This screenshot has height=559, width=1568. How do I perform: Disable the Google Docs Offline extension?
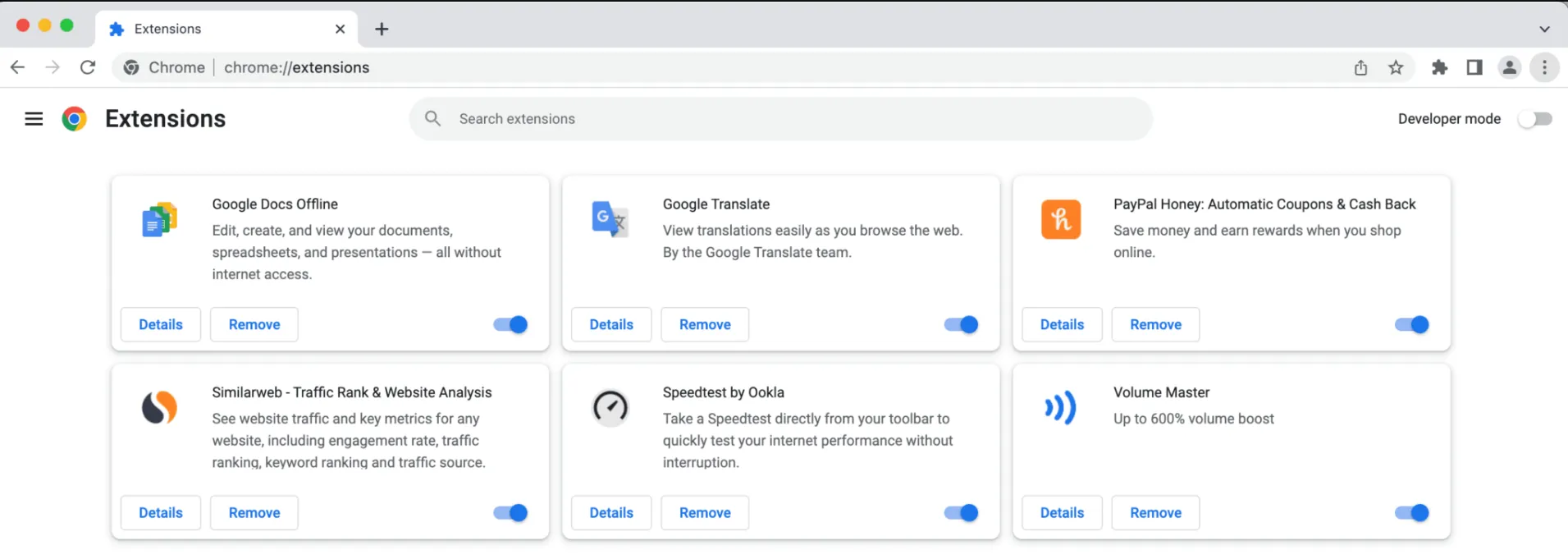click(510, 325)
